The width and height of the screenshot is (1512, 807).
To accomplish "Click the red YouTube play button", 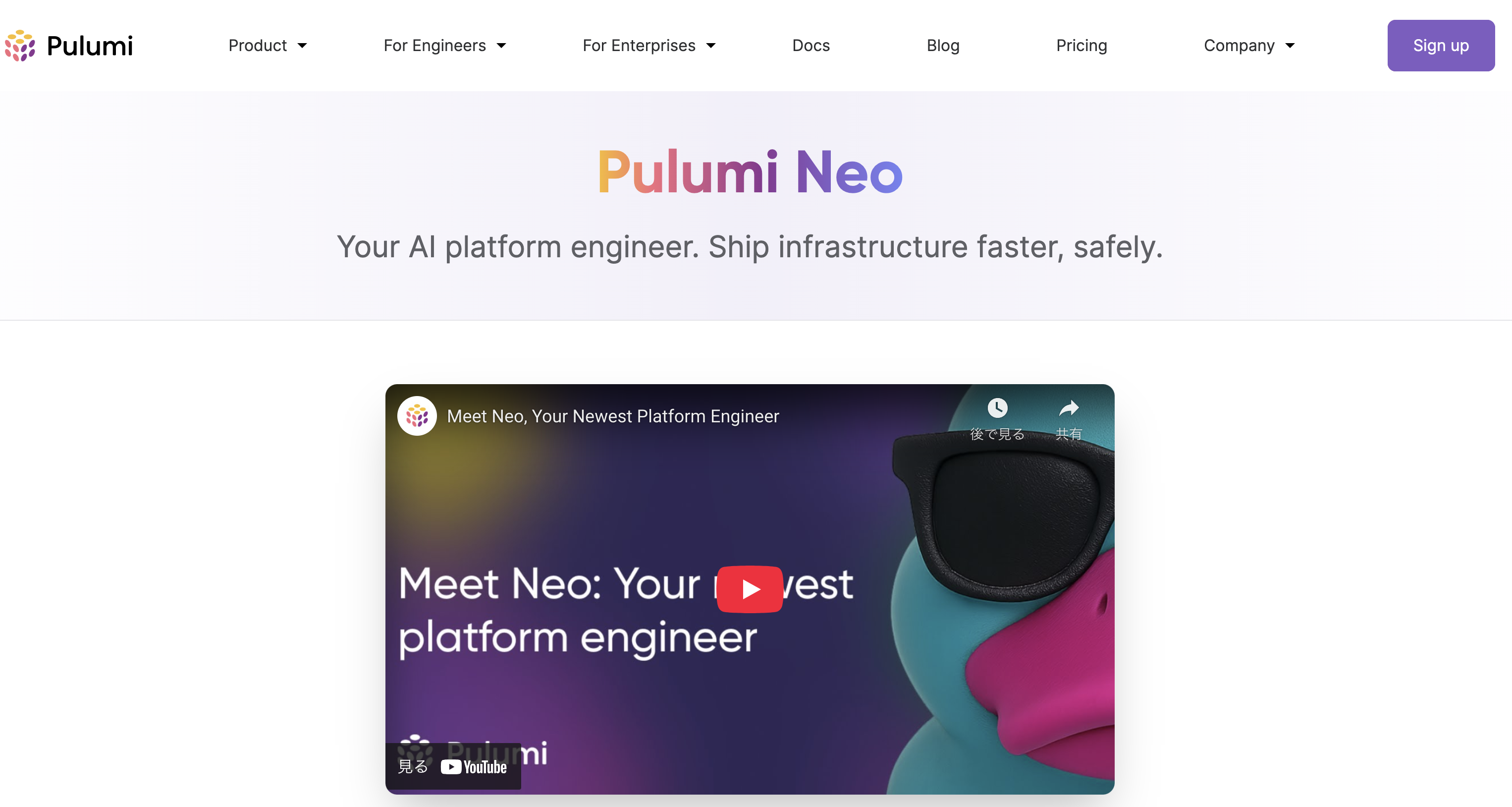I will 750,589.
